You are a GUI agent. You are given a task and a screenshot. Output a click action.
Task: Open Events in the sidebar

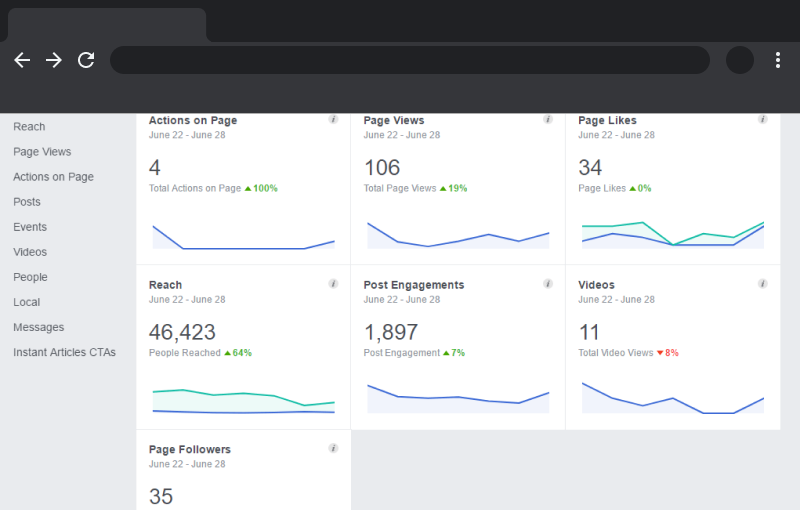pyautogui.click(x=30, y=226)
